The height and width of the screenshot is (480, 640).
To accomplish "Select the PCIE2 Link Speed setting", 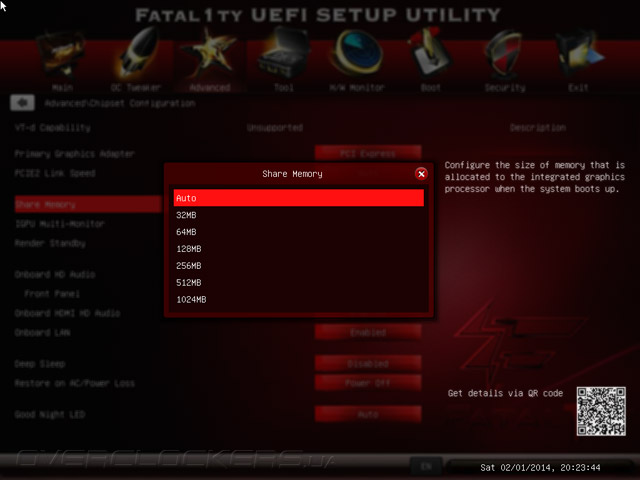I will [55, 173].
